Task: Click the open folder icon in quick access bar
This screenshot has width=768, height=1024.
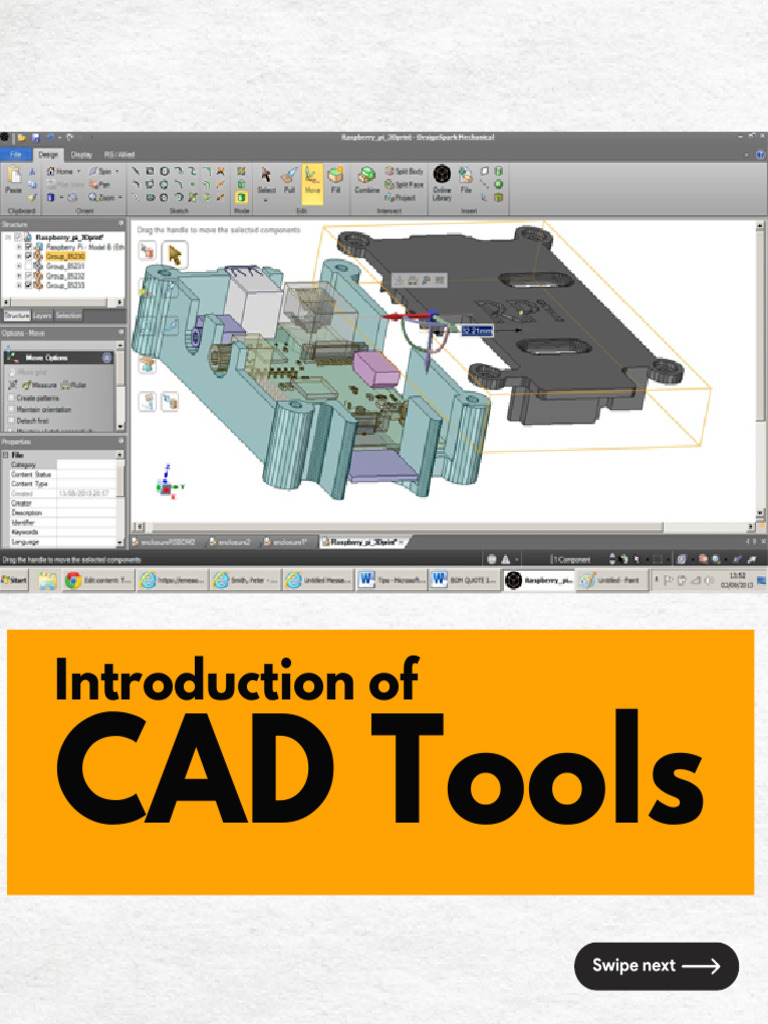Action: click(x=22, y=138)
